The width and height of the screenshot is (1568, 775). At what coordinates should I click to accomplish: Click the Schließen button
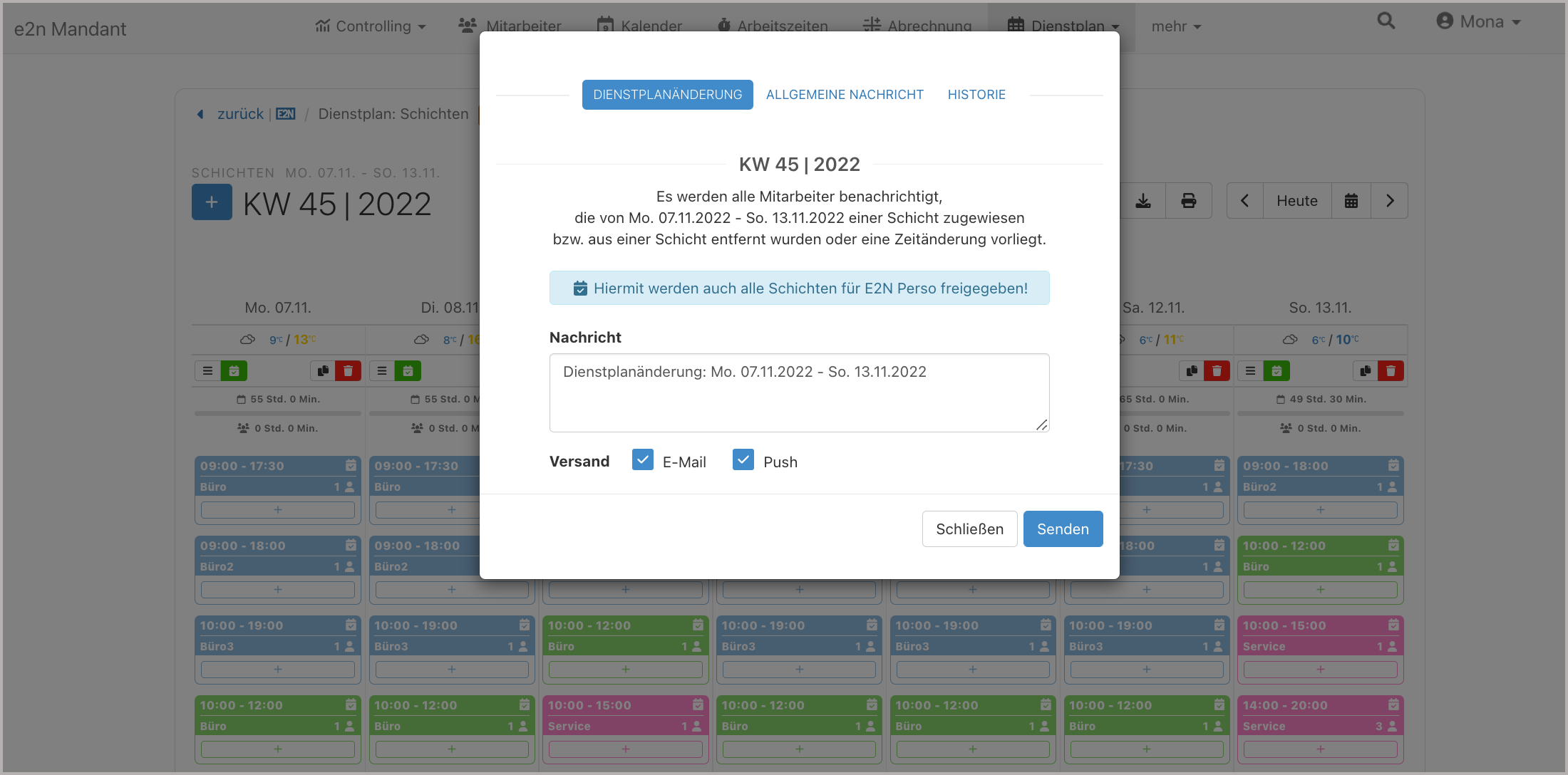969,529
